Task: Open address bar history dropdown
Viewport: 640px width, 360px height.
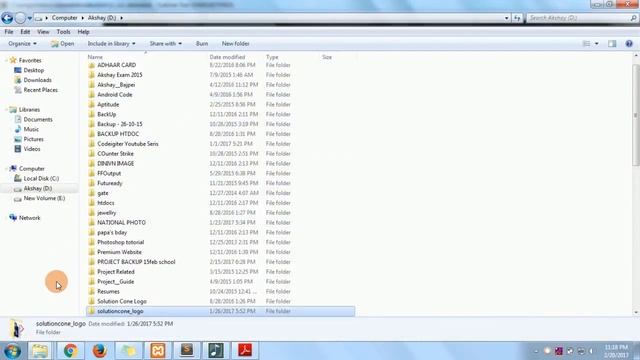Action: pos(507,18)
